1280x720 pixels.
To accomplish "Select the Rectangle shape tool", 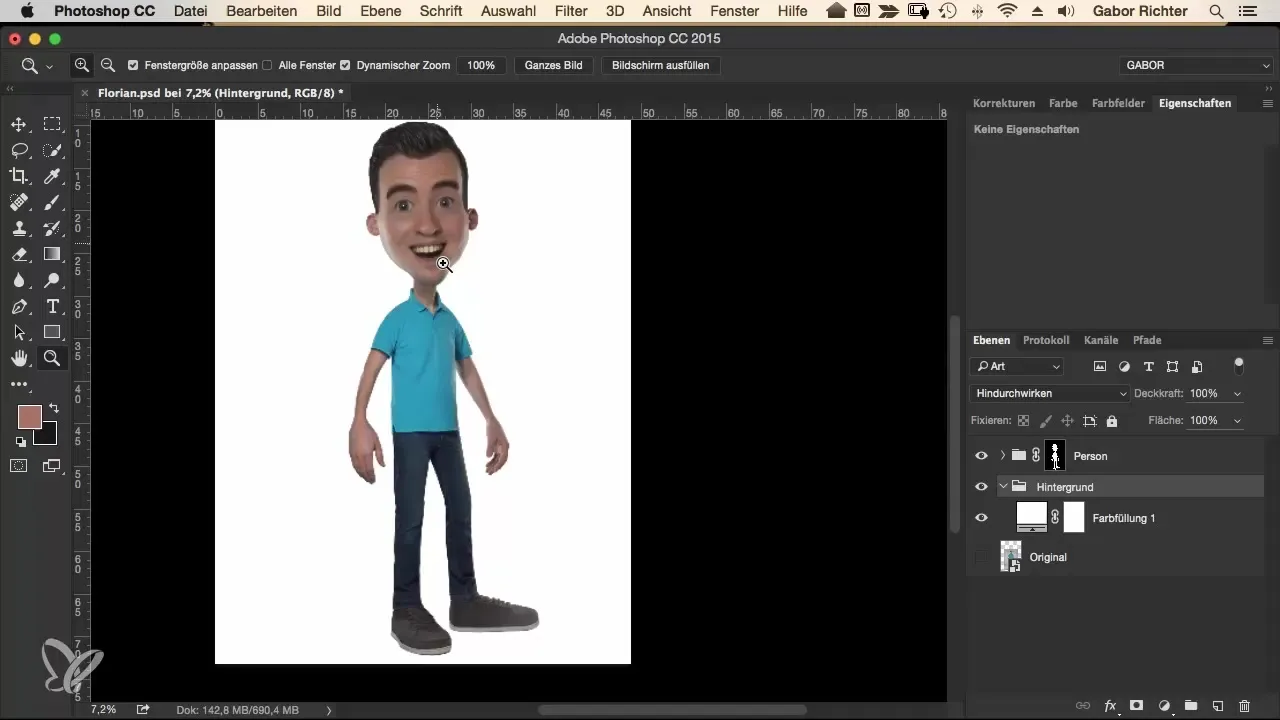I will tap(52, 332).
